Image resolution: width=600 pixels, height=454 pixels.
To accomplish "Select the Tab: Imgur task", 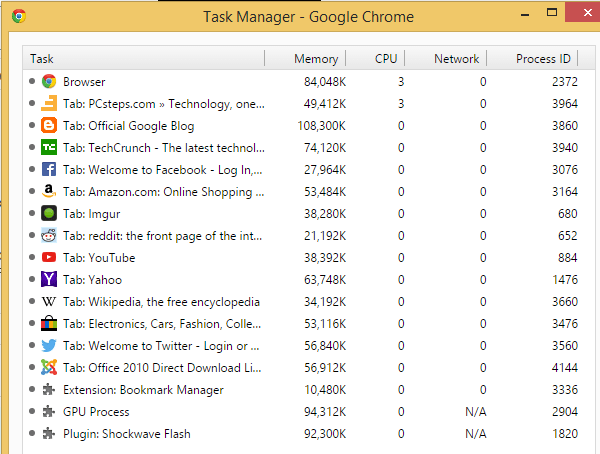I will click(309, 214).
